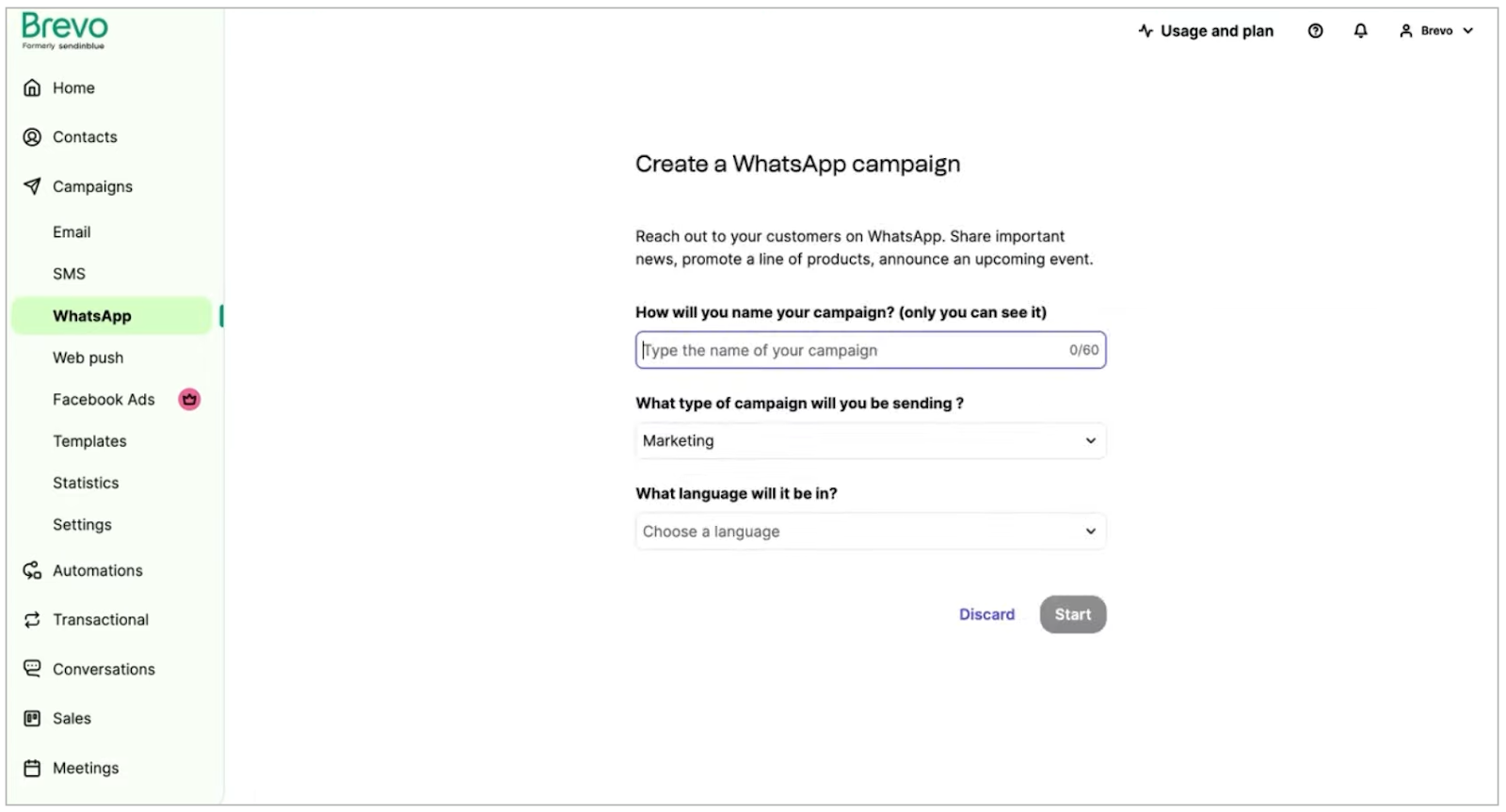Select Campaigns menu item
The image size is (1506, 812).
click(92, 186)
